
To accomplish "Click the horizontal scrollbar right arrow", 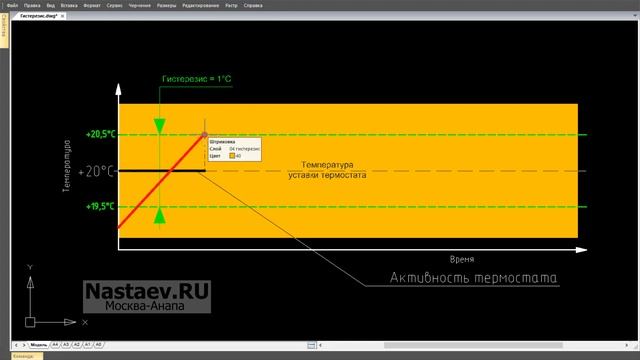I will (x=627, y=345).
